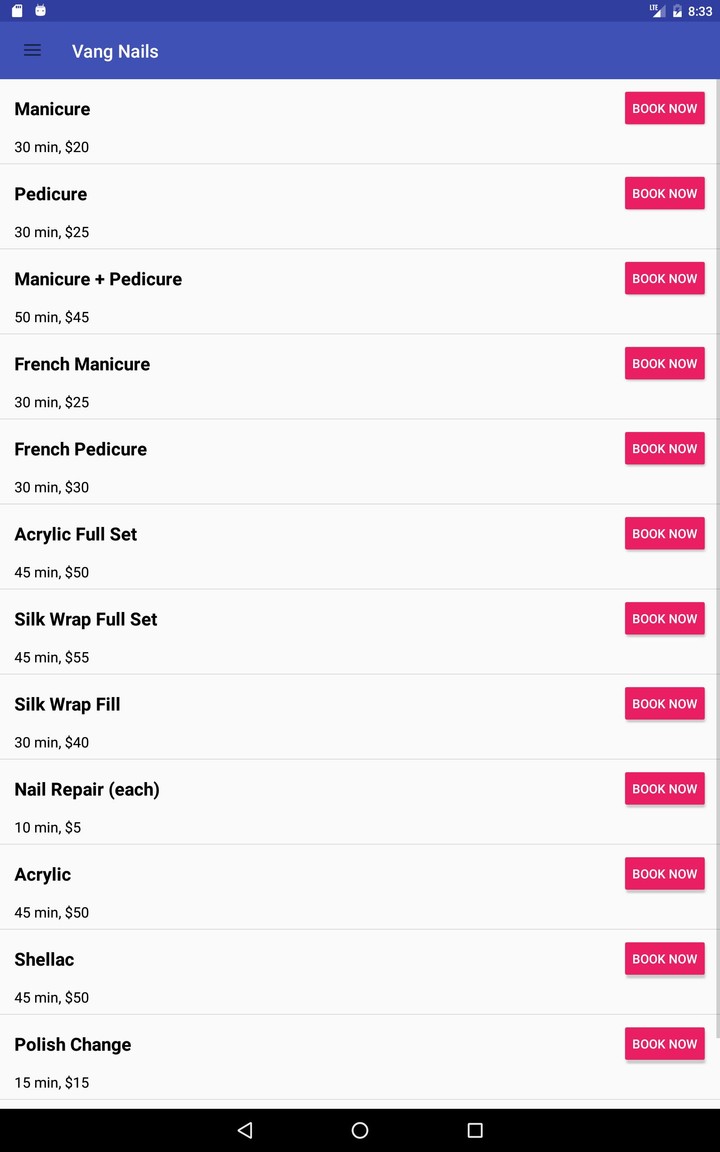Tap the SD card status icon

click(17, 11)
